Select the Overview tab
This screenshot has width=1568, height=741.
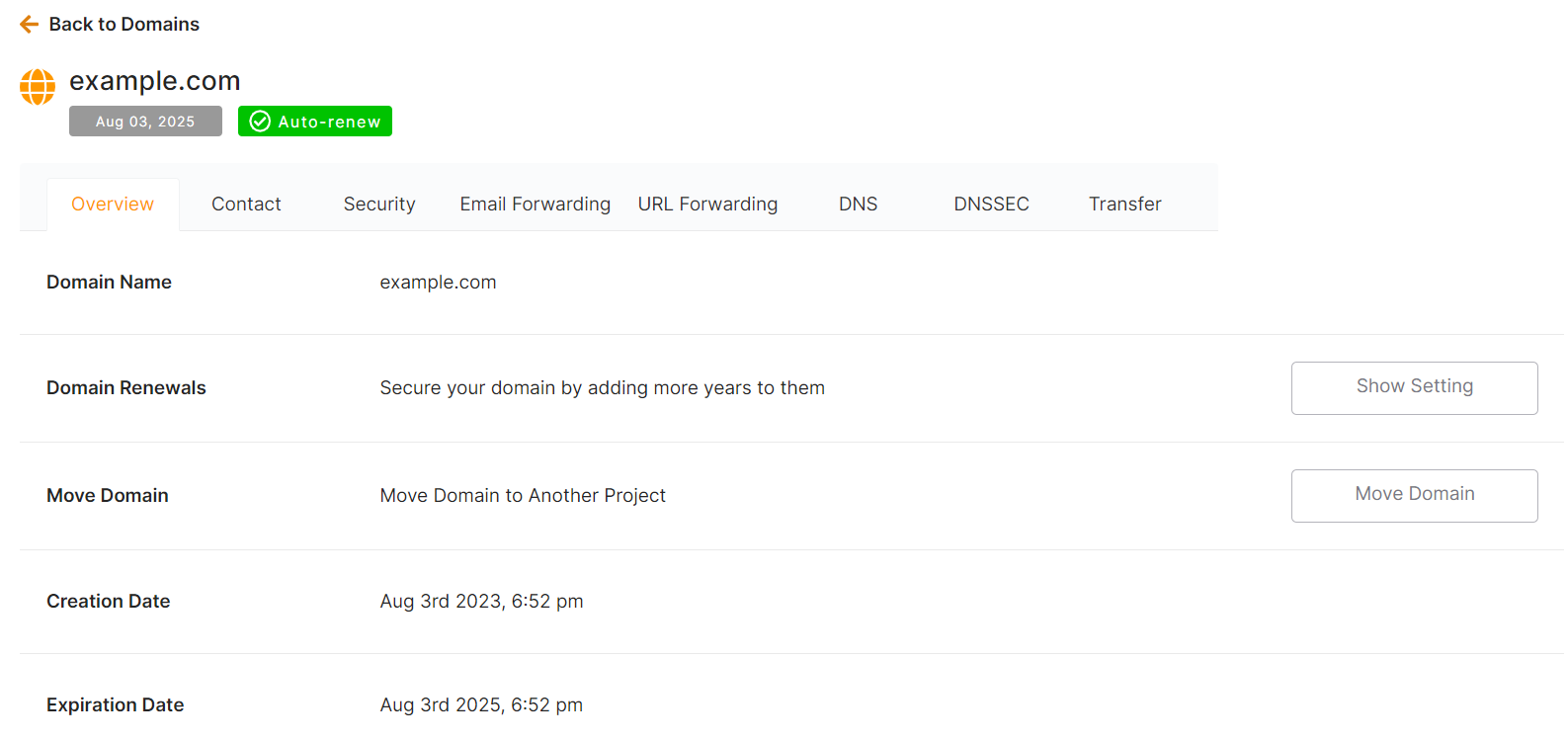(113, 205)
